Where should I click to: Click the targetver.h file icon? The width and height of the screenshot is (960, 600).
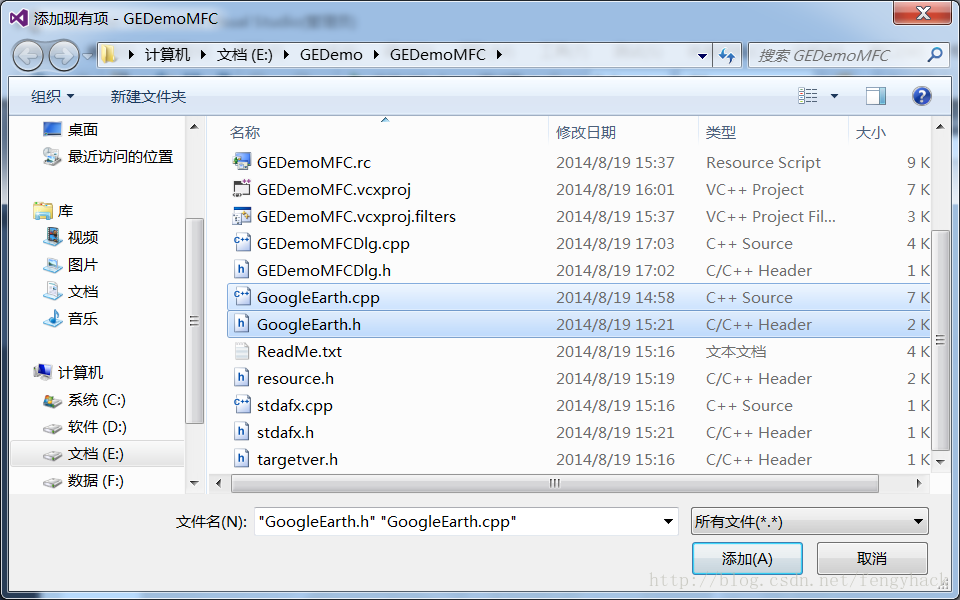pyautogui.click(x=242, y=459)
